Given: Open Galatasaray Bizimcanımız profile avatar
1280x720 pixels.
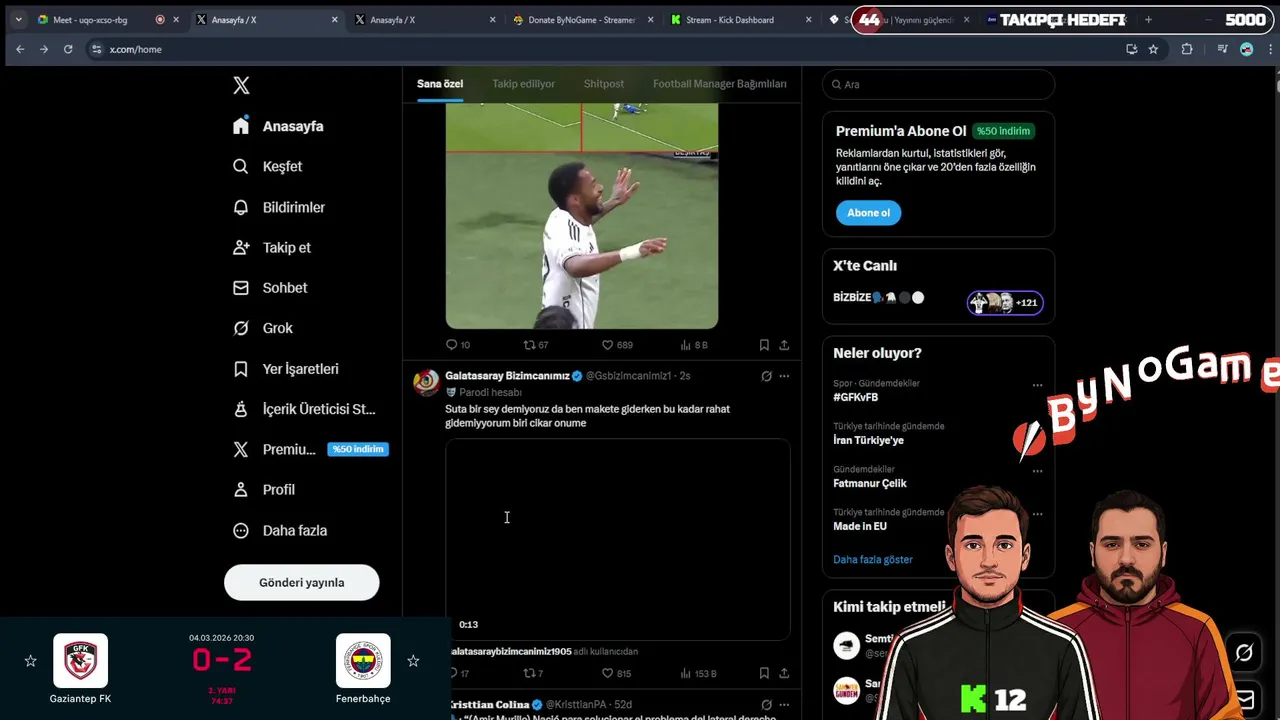Looking at the screenshot, I should 426,382.
